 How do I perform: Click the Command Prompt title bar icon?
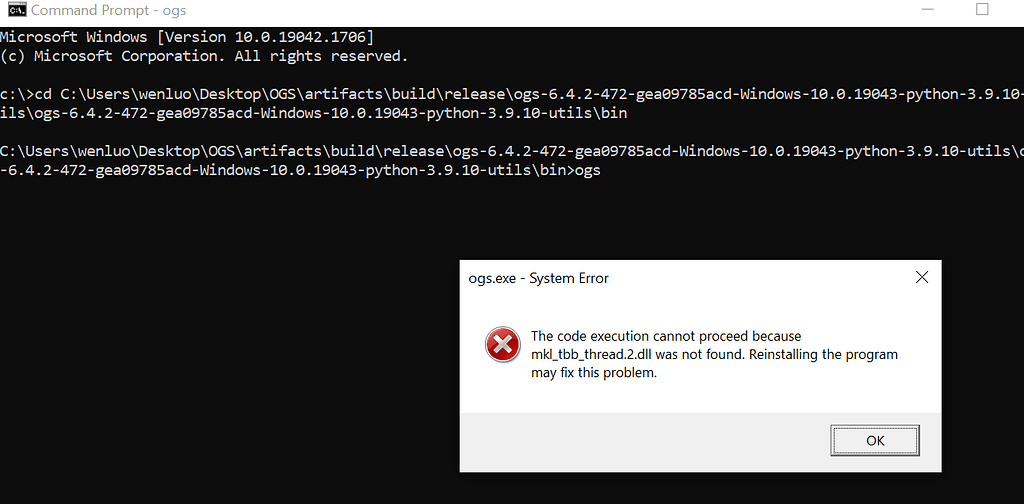click(x=14, y=11)
